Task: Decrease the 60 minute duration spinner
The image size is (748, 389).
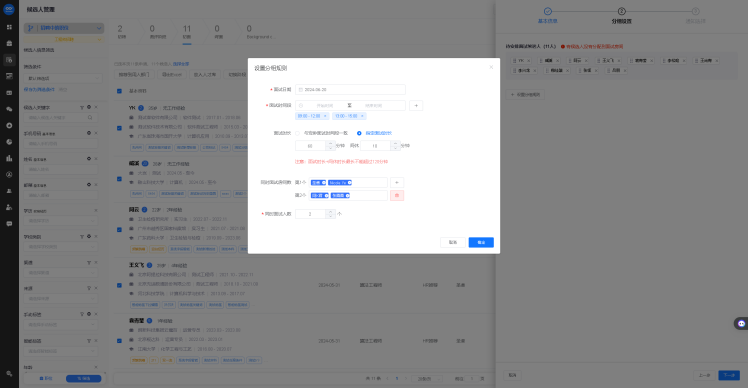Action: [330, 148]
